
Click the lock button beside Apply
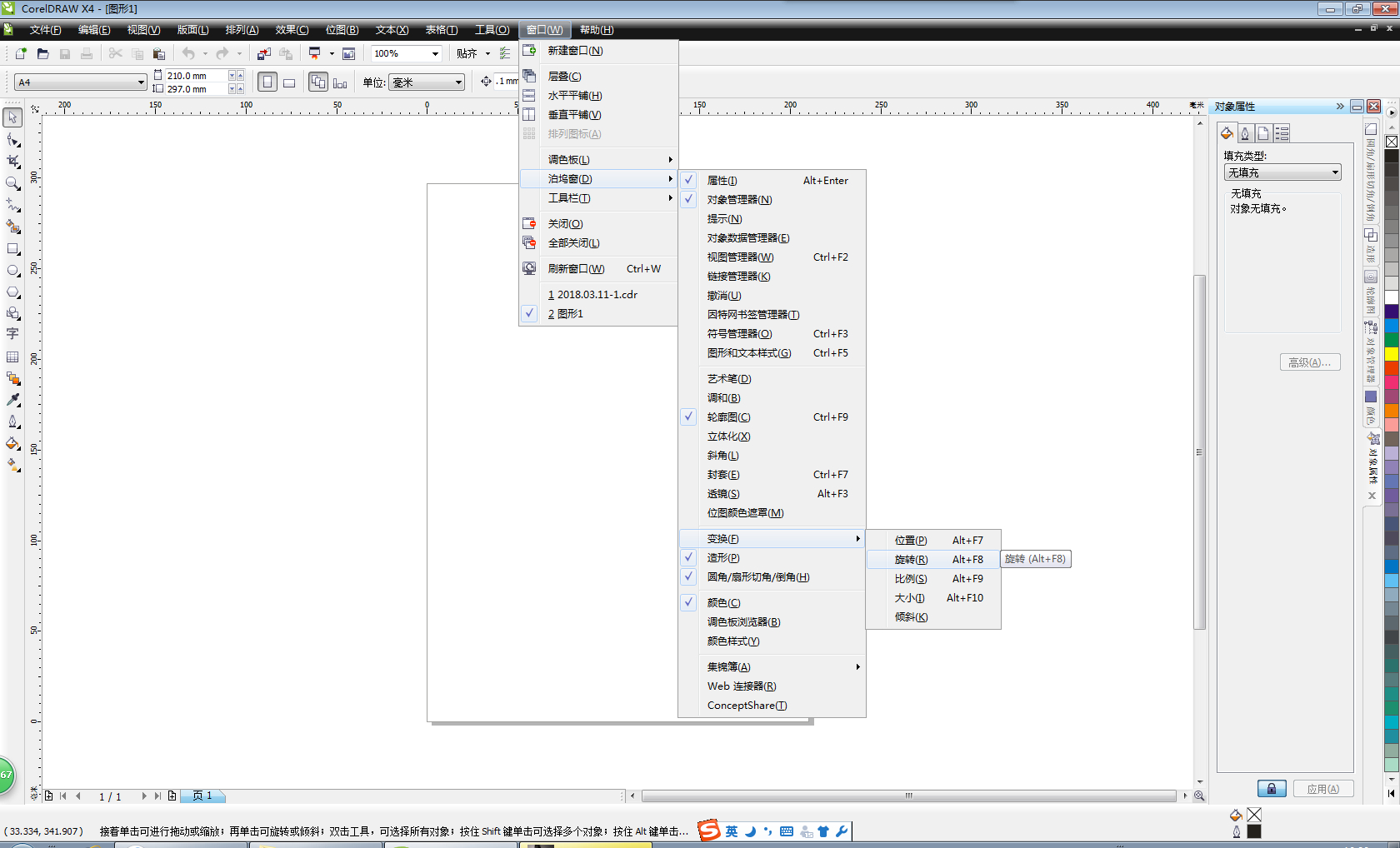pos(1272,789)
